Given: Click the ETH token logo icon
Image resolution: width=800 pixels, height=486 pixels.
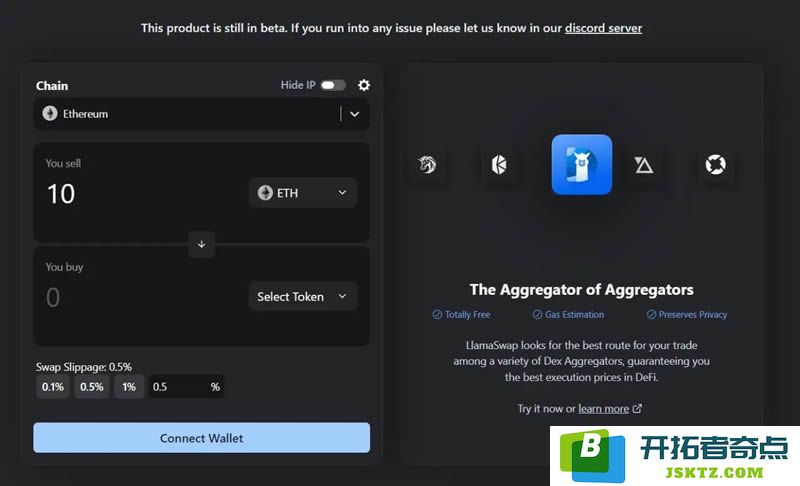Looking at the screenshot, I should coord(265,193).
